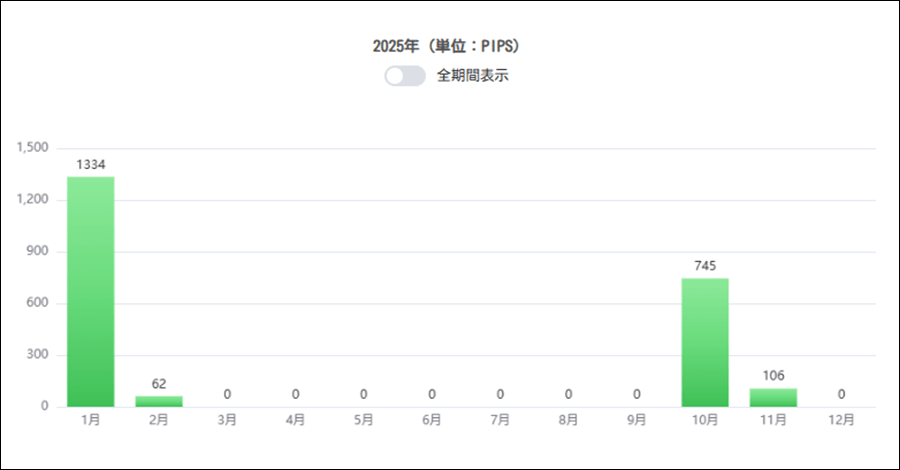This screenshot has width=900, height=470.
Task: Click the 11月 bar in chart
Action: 773,397
